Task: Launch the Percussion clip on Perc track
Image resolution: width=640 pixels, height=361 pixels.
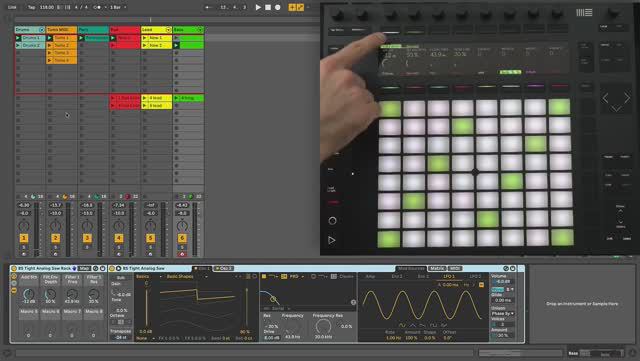Action: pyautogui.click(x=81, y=38)
